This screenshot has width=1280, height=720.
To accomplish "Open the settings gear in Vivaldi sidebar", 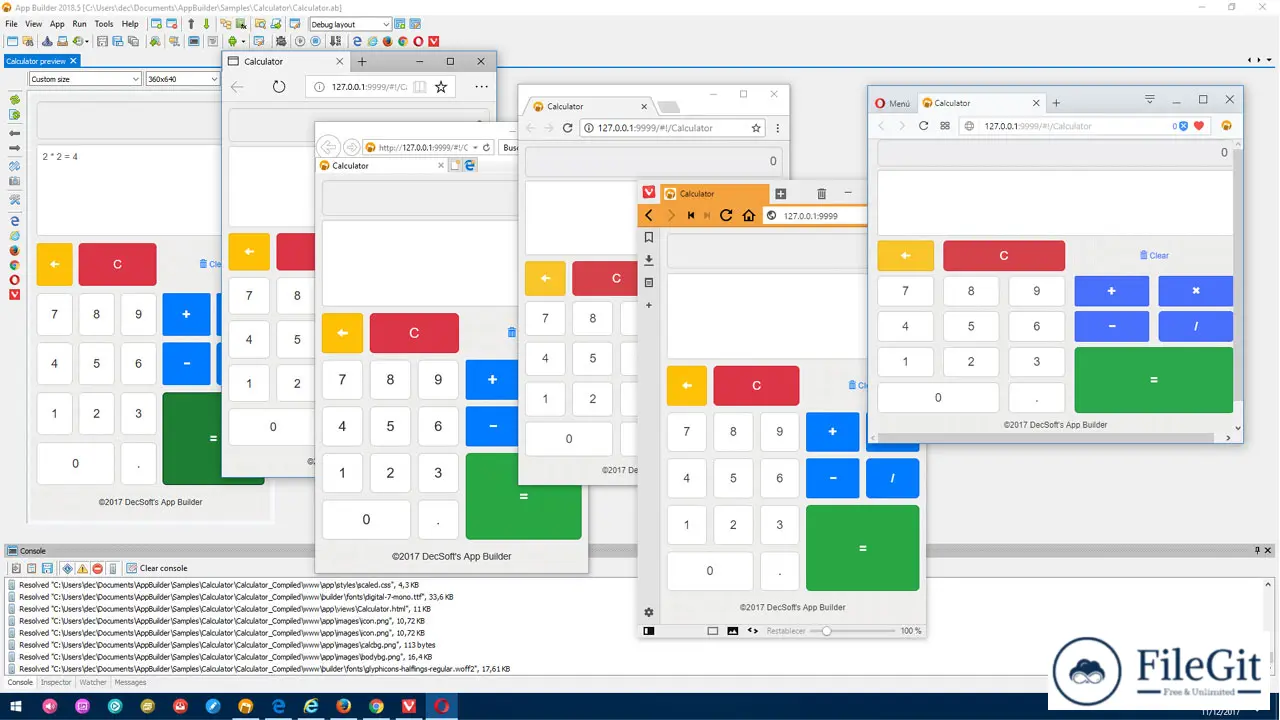I will point(649,612).
